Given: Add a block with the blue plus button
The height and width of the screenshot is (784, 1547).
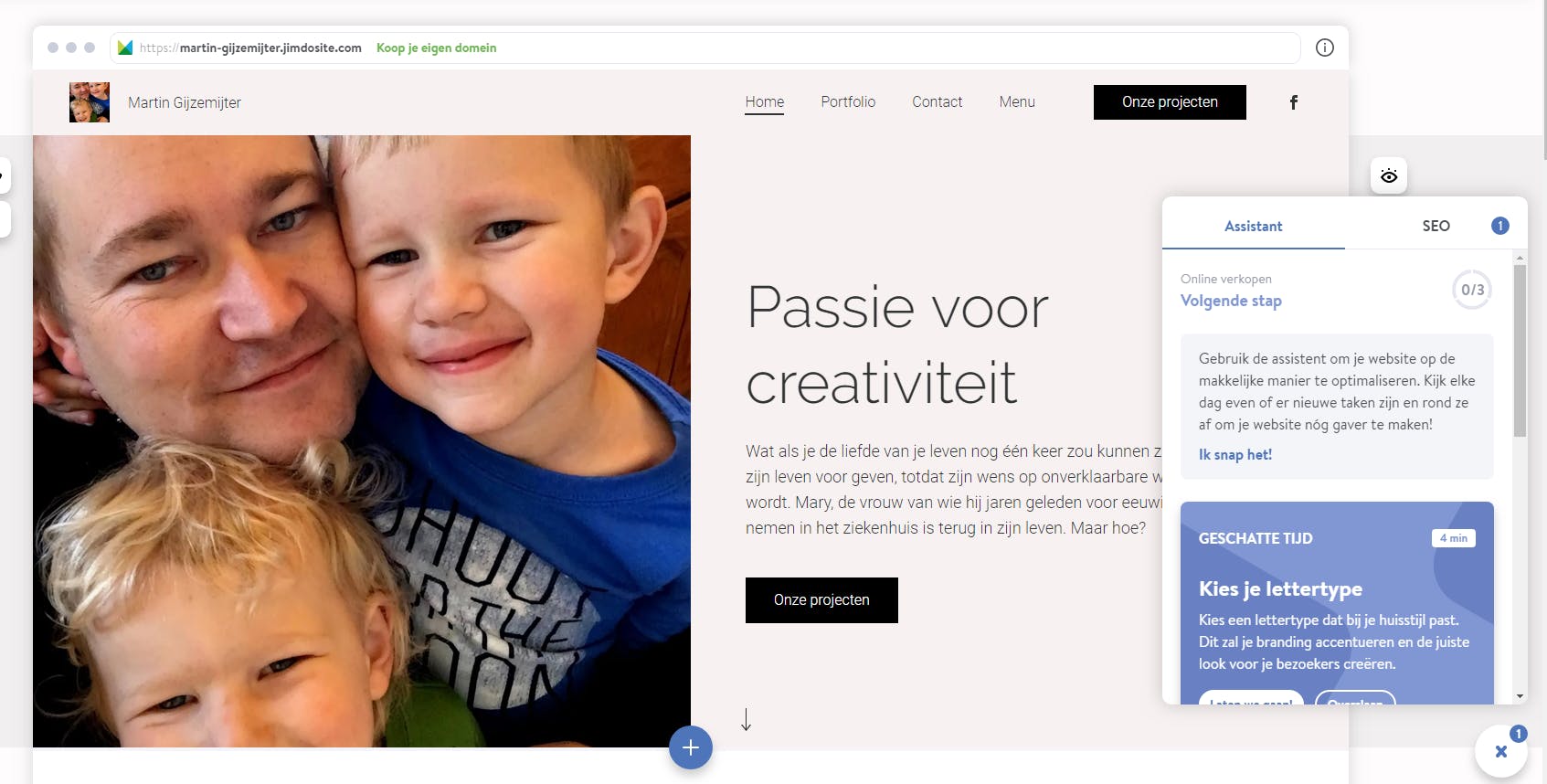Looking at the screenshot, I should coord(691,747).
